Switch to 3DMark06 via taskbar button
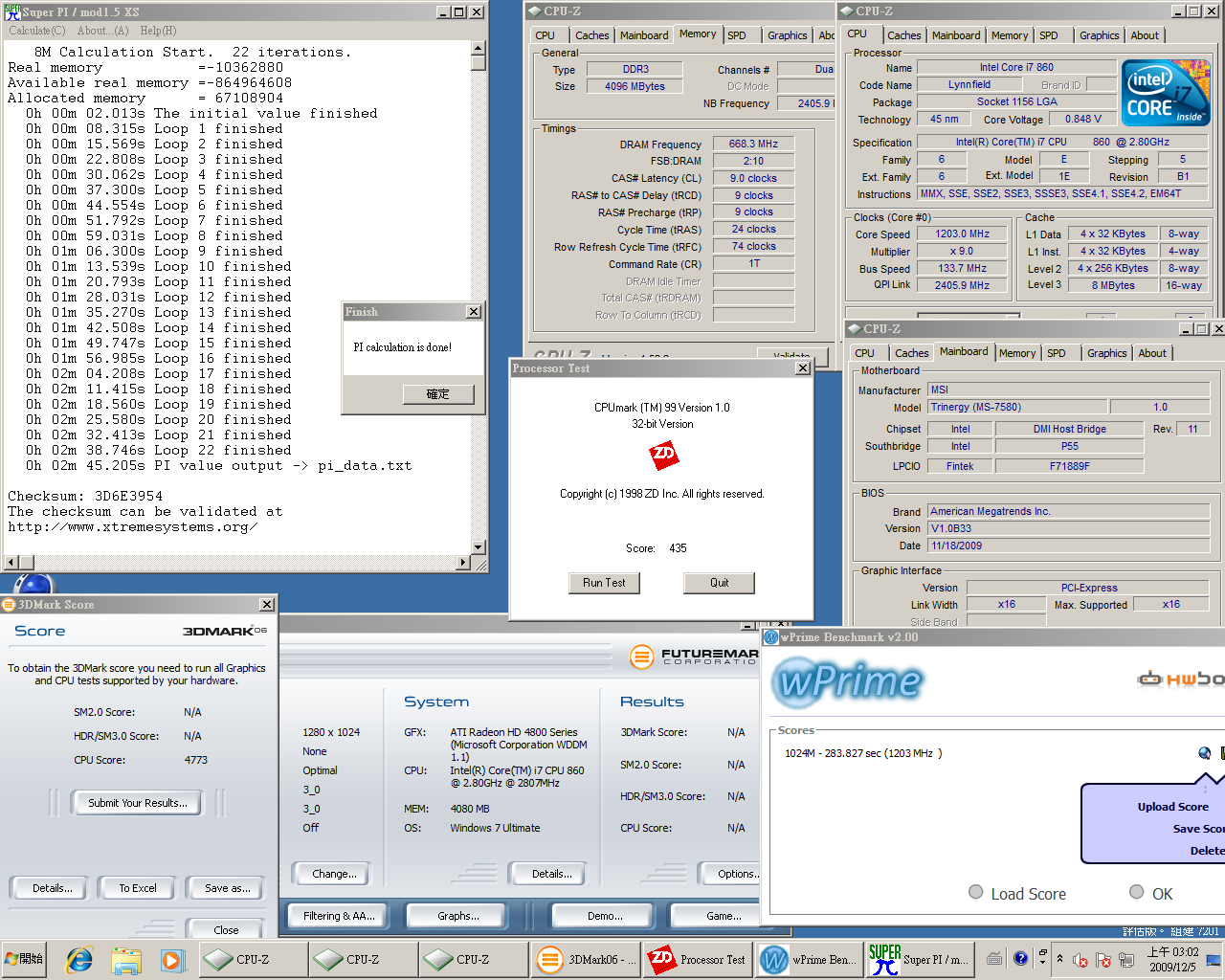 coord(582,959)
